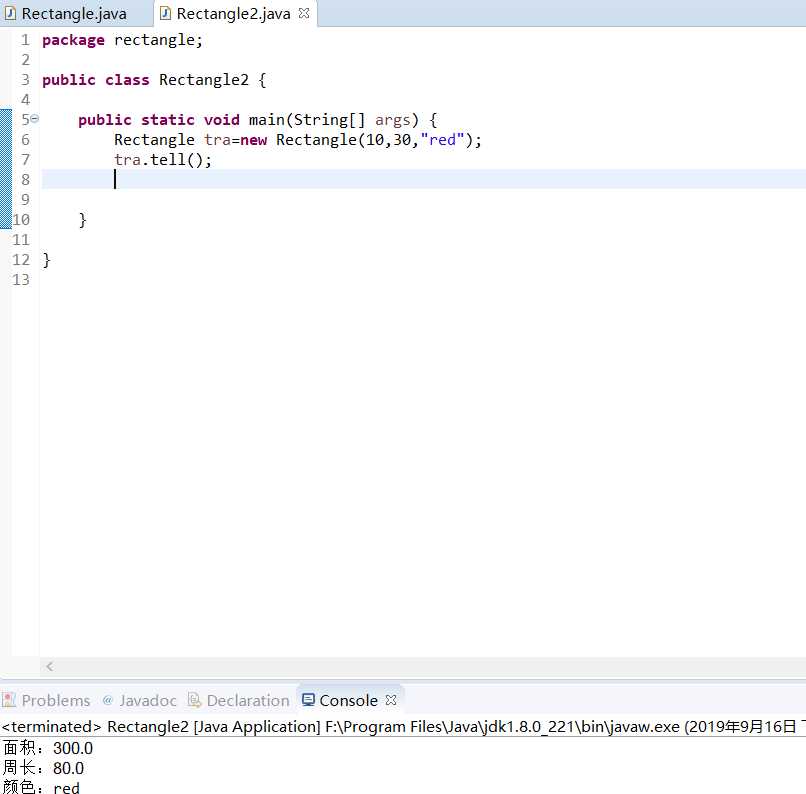Switch to the Rectangle.java editor tab
This screenshot has width=806, height=794.
pos(74,13)
